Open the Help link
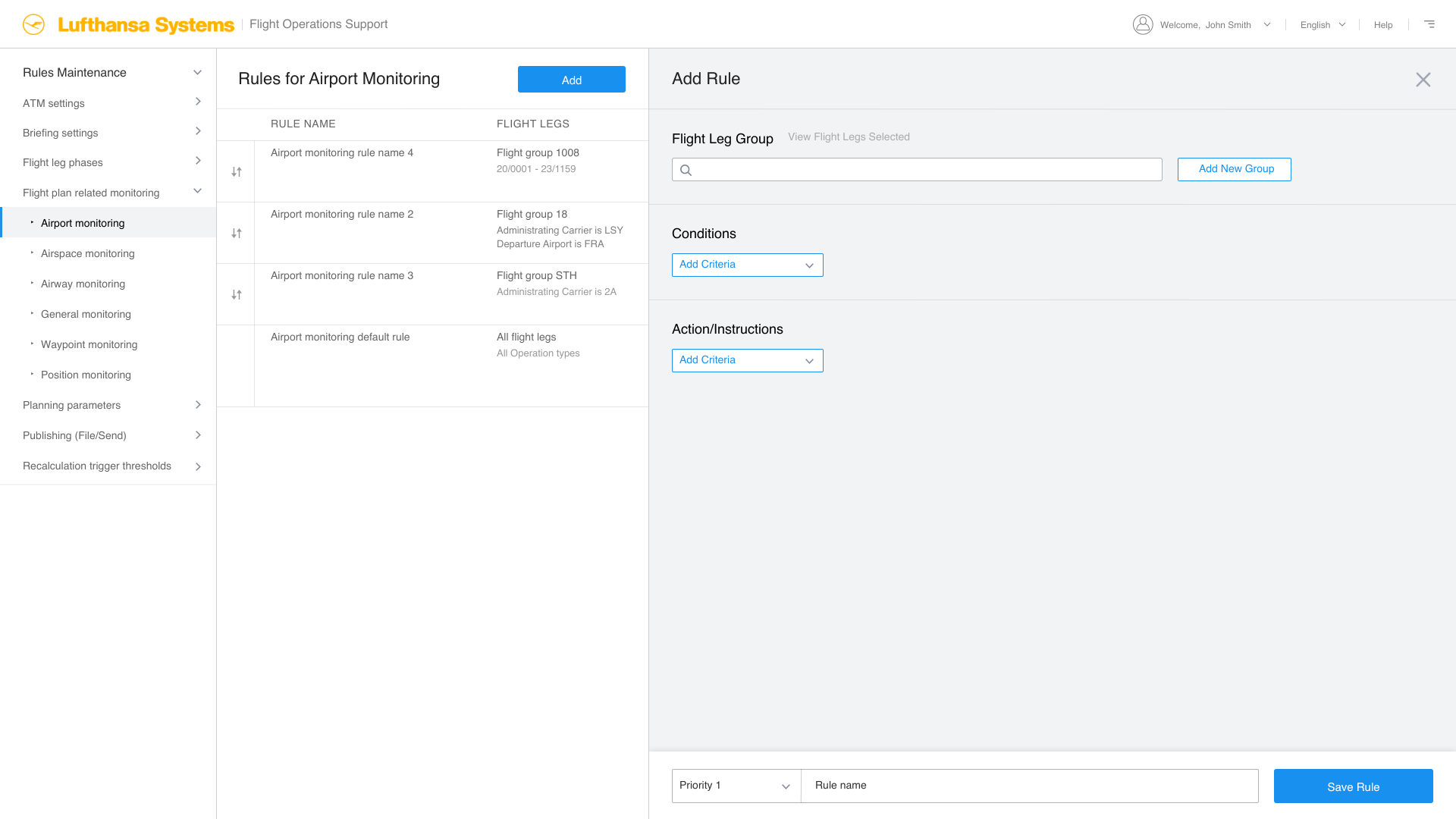Viewport: 1456px width, 819px height. pyautogui.click(x=1383, y=25)
